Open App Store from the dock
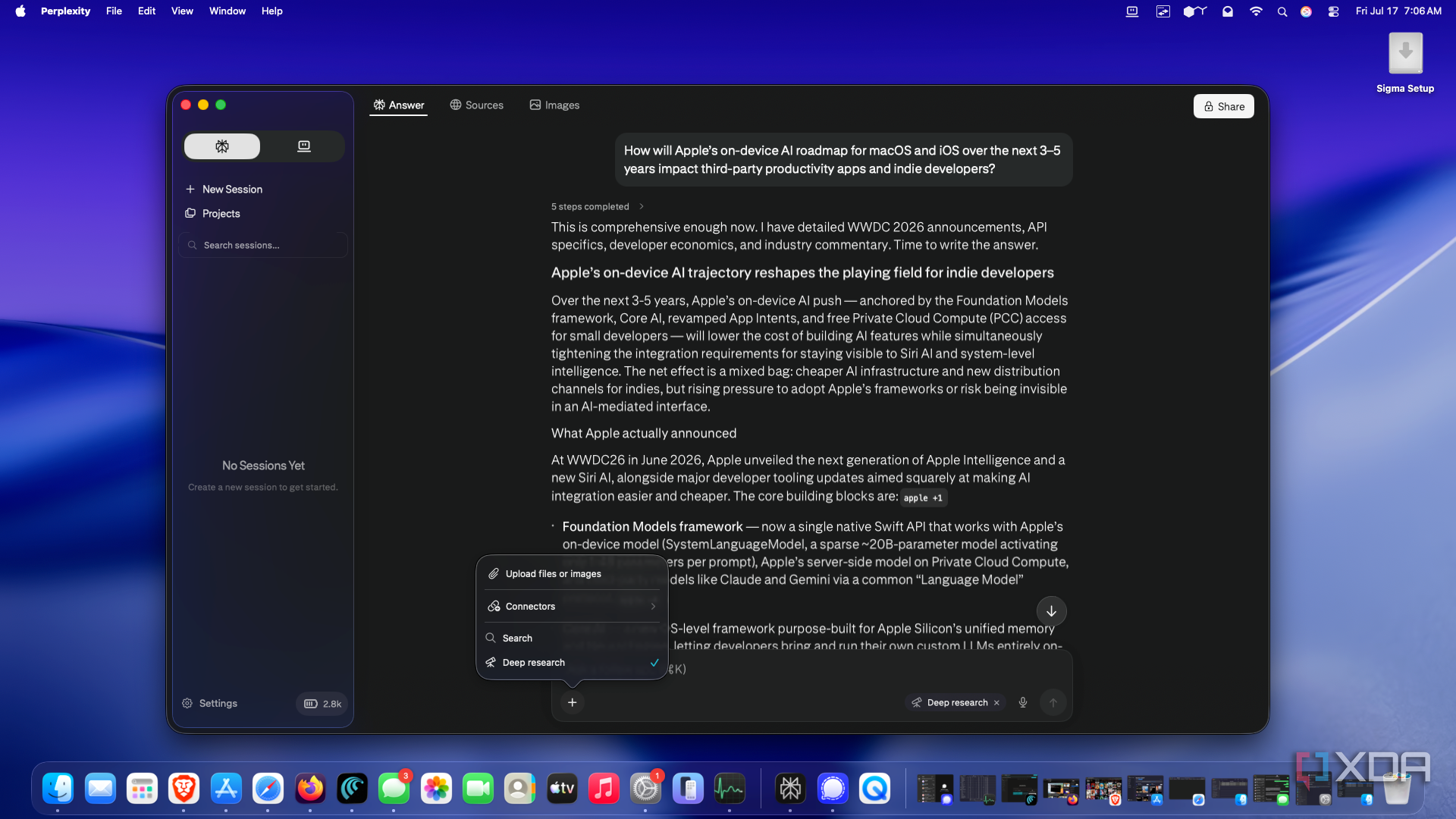 point(226,789)
